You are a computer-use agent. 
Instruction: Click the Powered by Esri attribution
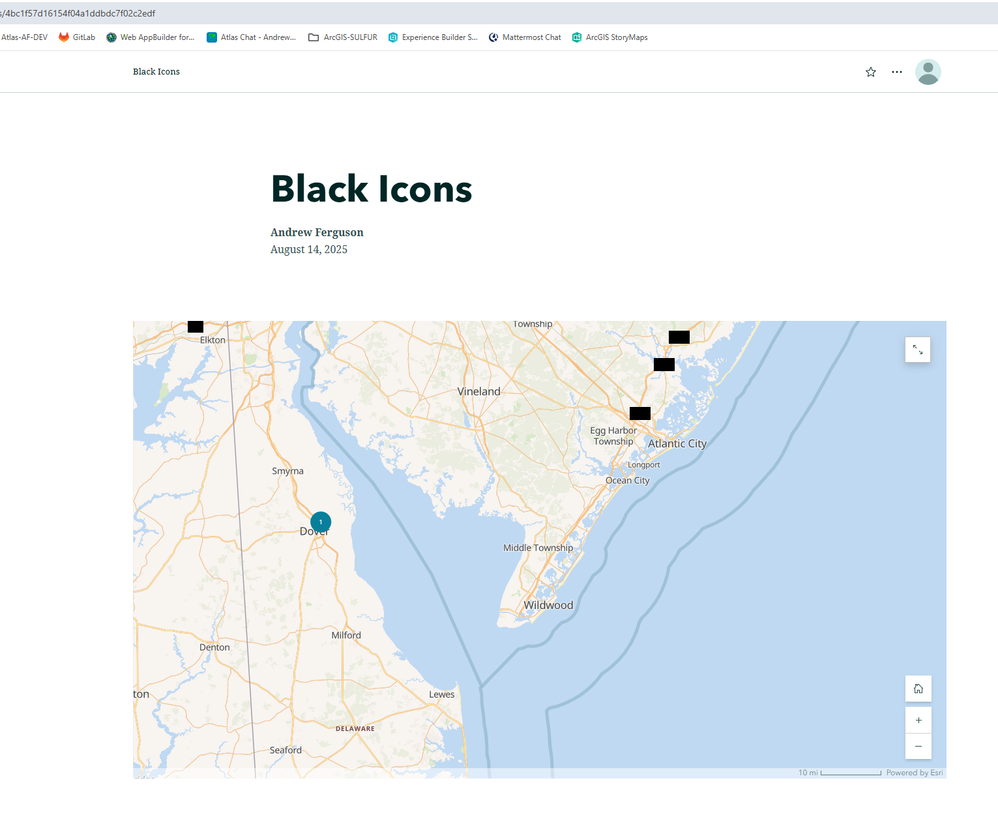(914, 773)
